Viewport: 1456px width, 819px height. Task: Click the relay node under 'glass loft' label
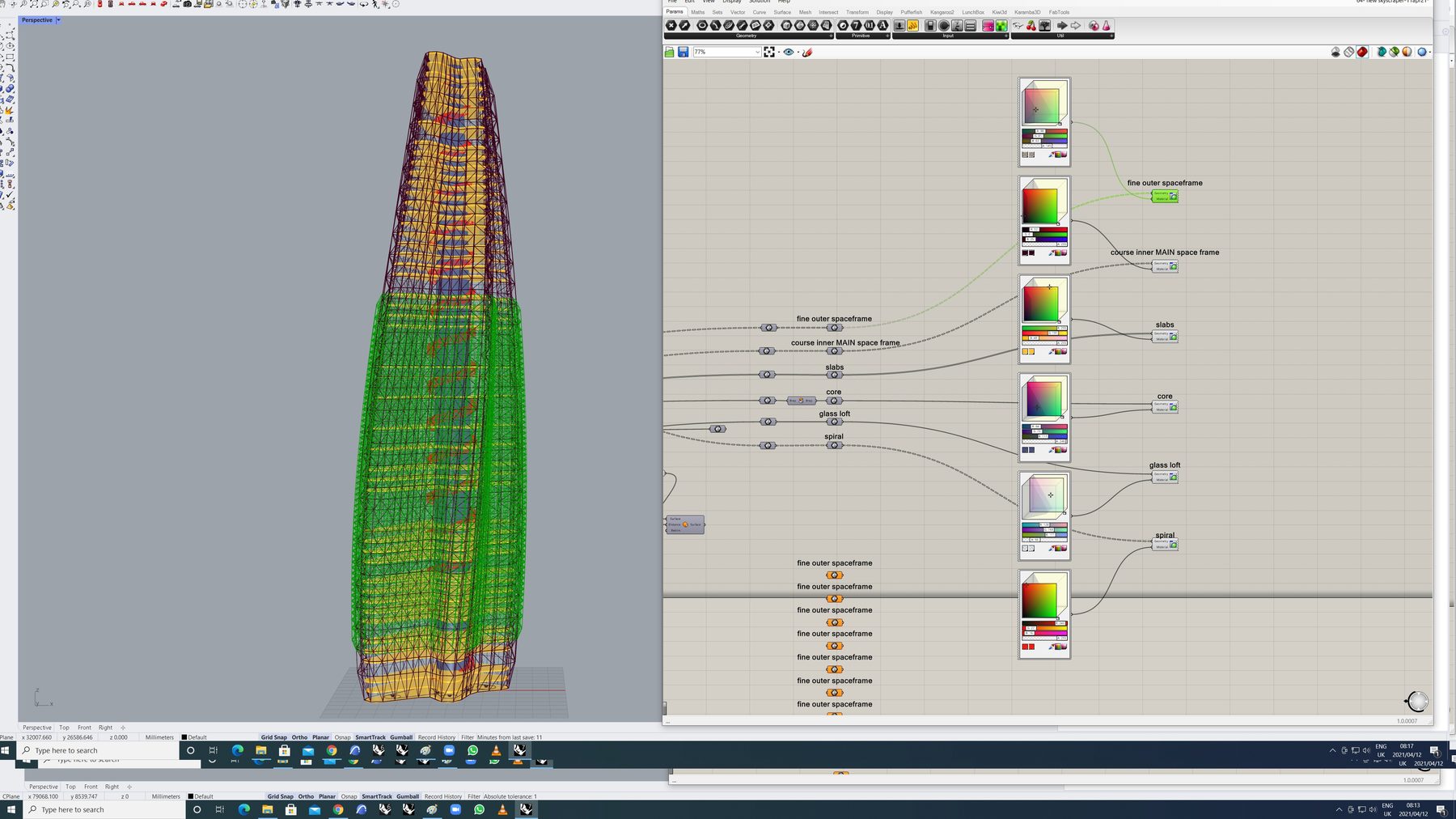[834, 422]
